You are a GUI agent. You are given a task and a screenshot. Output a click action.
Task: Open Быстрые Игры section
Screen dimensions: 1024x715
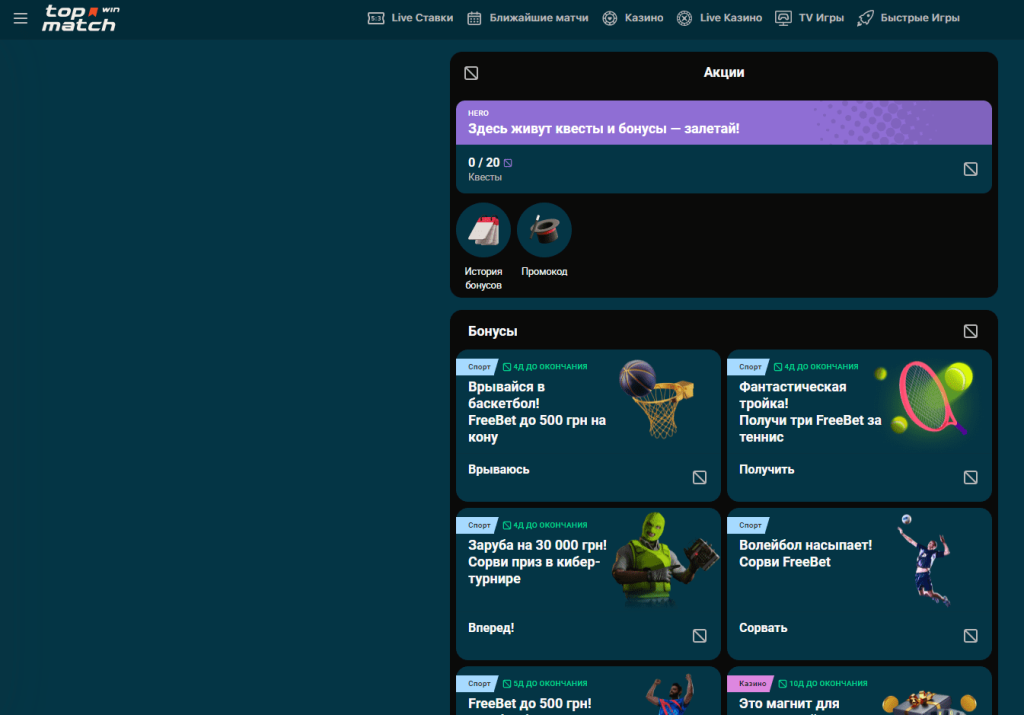[x=908, y=18]
